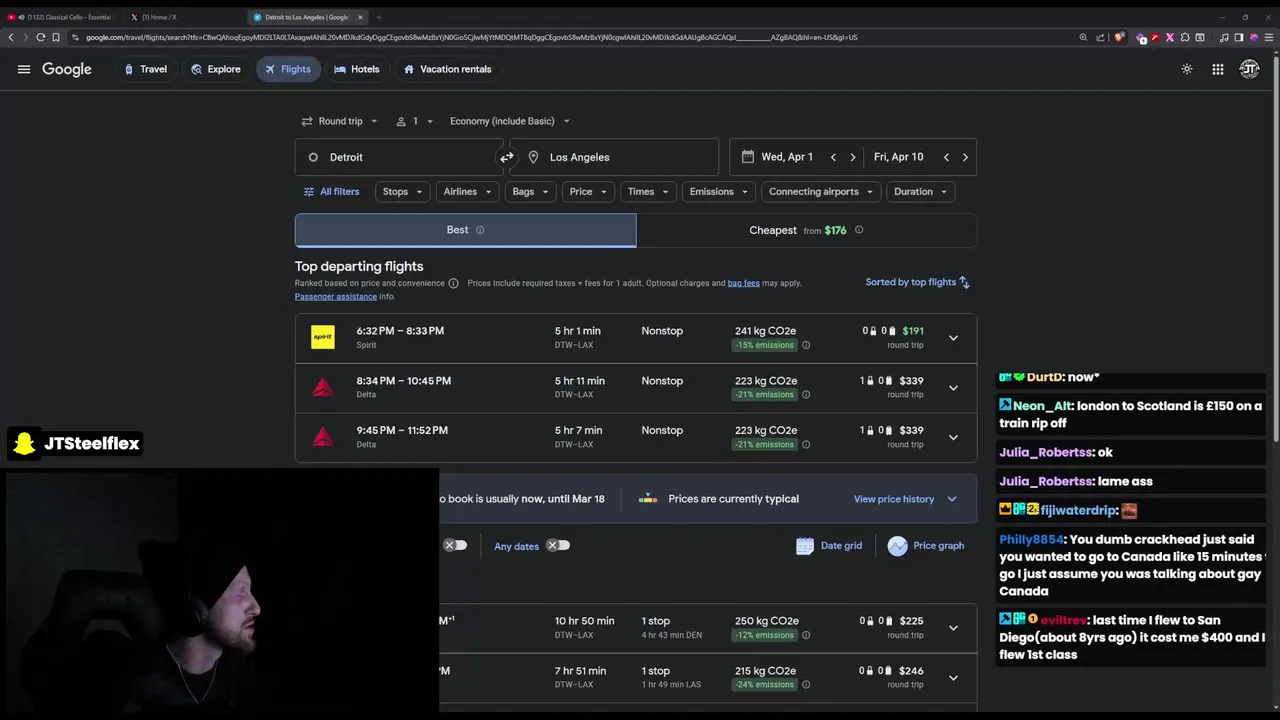
Task: Go to the Hotels tab
Action: (x=356, y=69)
